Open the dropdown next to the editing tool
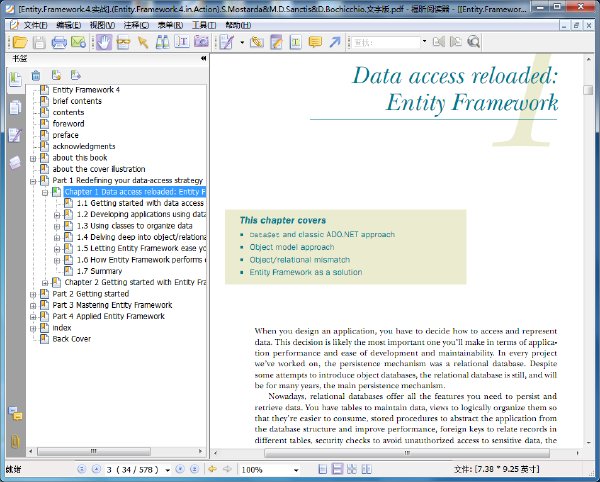Image resolution: width=600 pixels, height=482 pixels. [242, 42]
